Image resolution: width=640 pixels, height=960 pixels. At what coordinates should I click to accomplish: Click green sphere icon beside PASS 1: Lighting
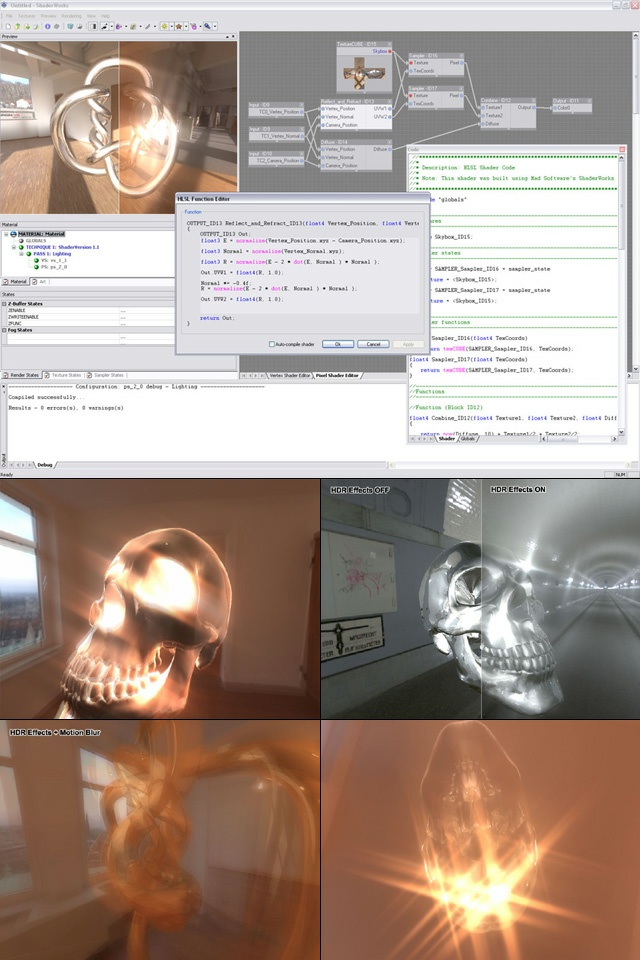pyautogui.click(x=29, y=253)
